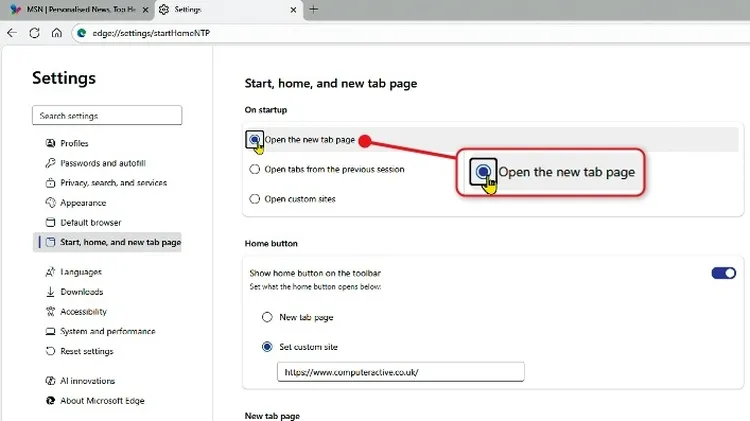Viewport: 750px width, 421px height.
Task: Click the Home icon in the toolbar
Action: [x=57, y=33]
